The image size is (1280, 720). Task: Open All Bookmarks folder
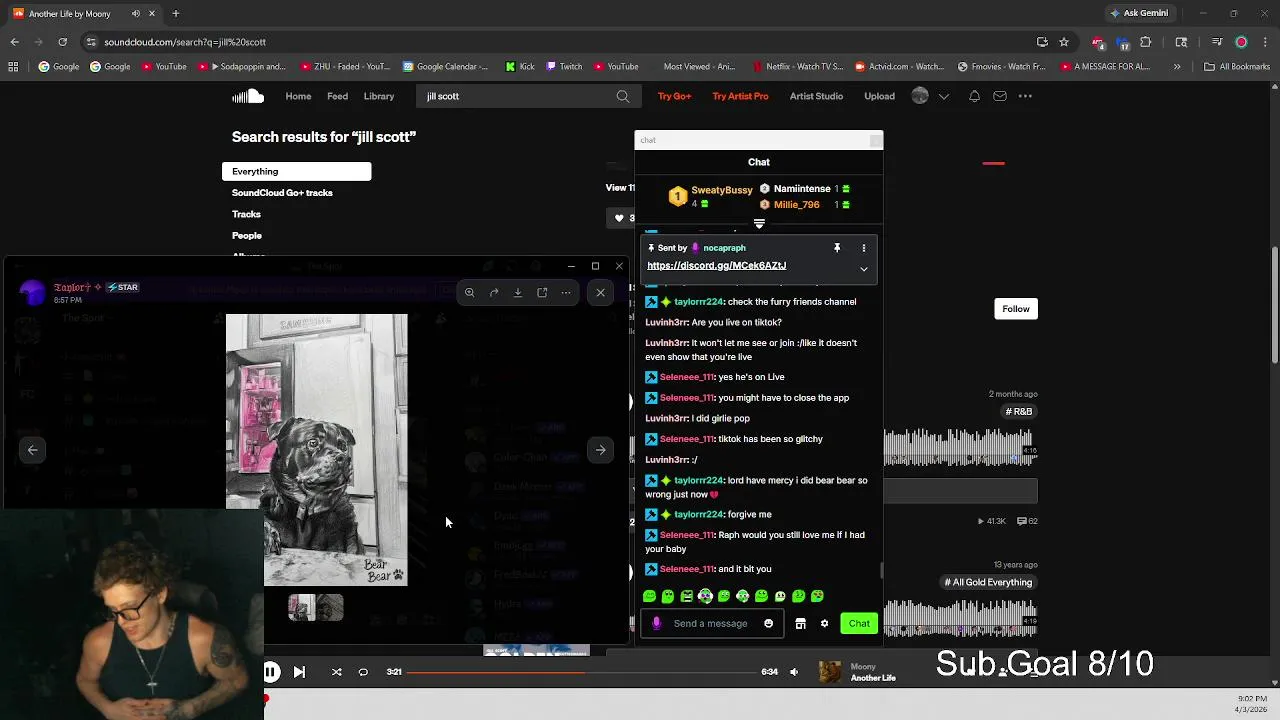click(1236, 67)
